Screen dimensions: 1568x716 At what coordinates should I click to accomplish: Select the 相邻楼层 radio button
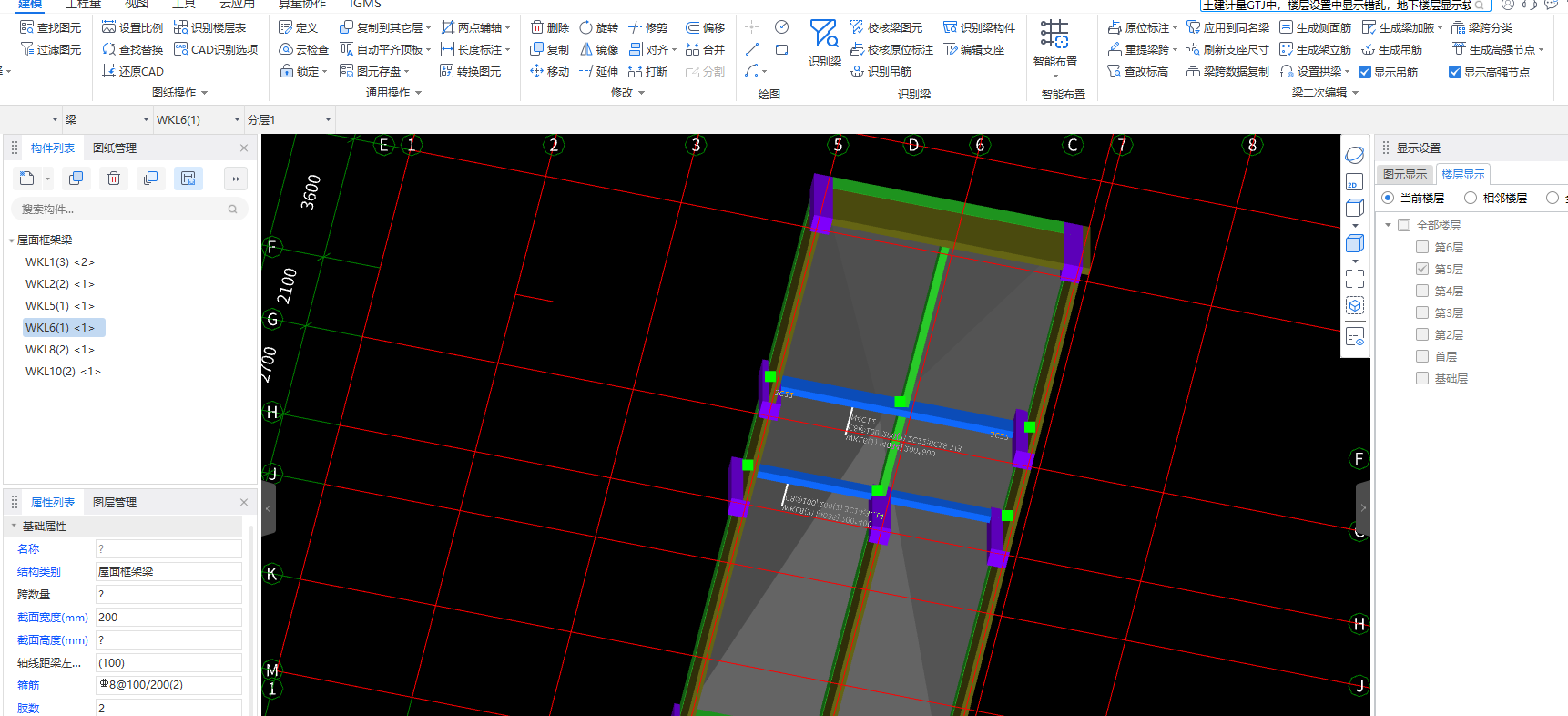[x=1471, y=198]
